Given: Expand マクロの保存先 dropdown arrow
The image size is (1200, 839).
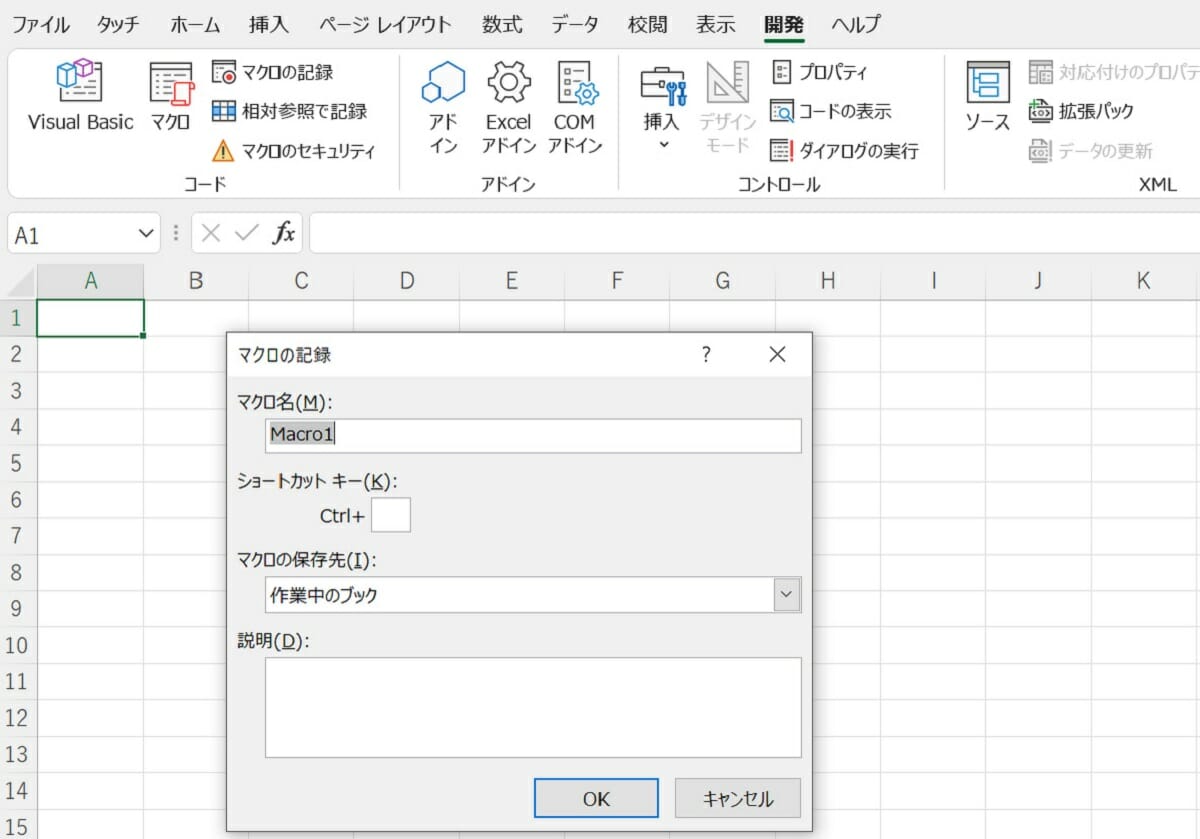Looking at the screenshot, I should pyautogui.click(x=787, y=595).
